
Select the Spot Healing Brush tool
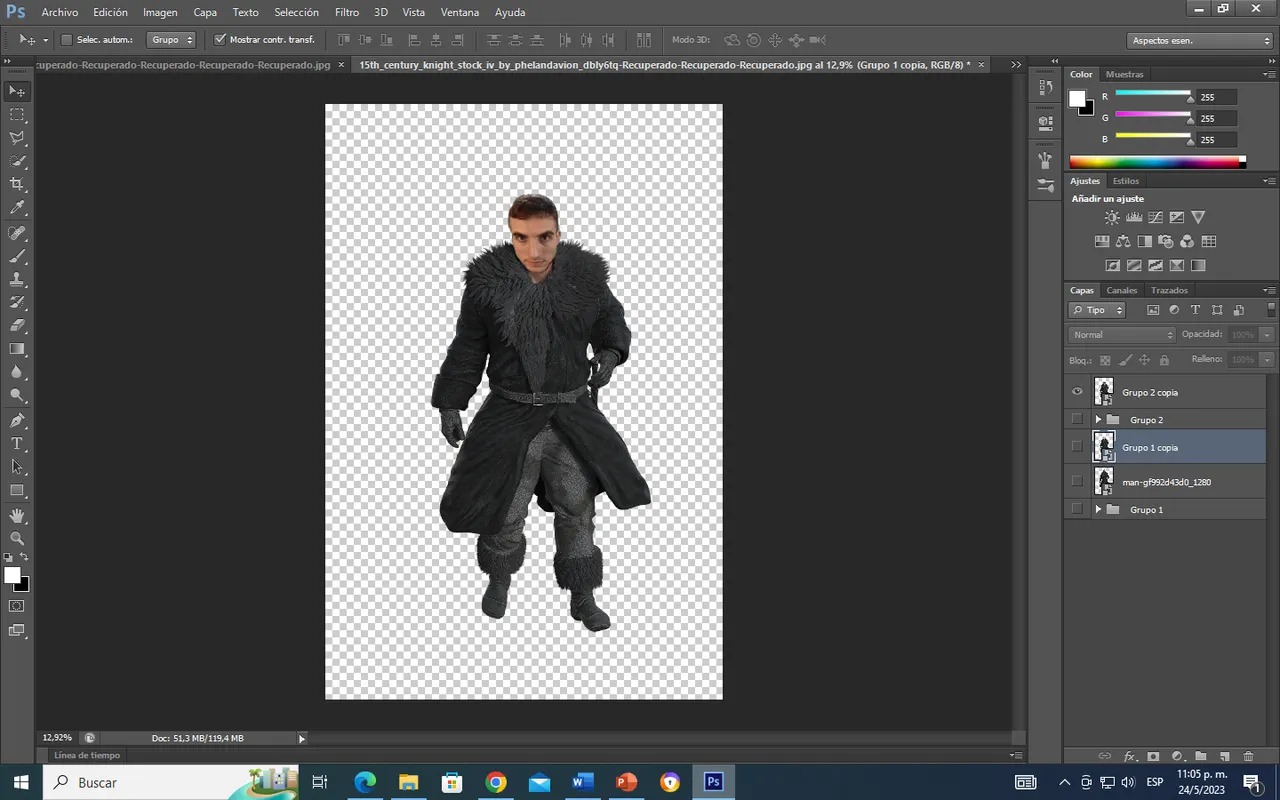pyautogui.click(x=17, y=233)
